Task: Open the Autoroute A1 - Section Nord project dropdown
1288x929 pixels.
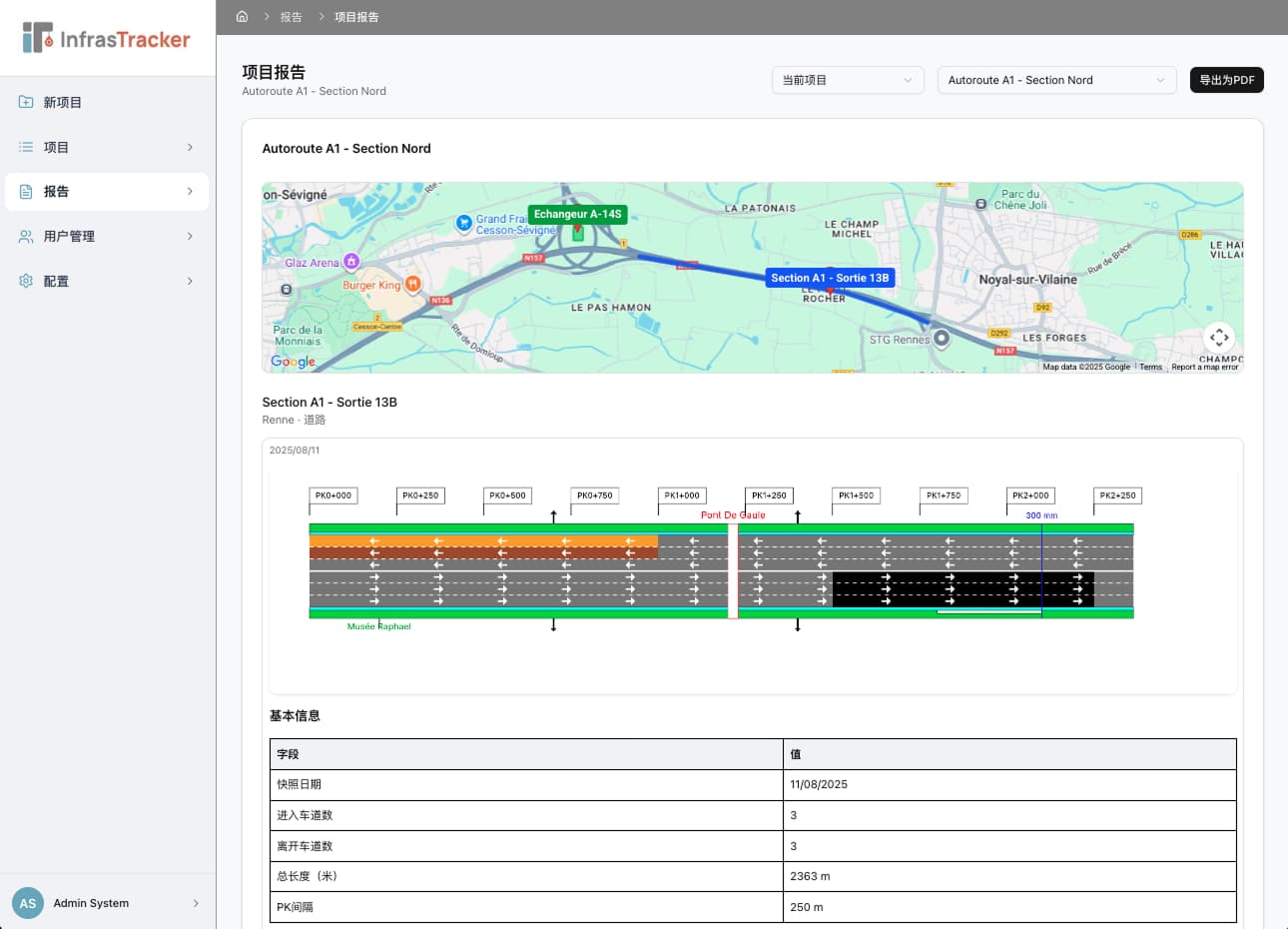Action: pyautogui.click(x=1056, y=80)
